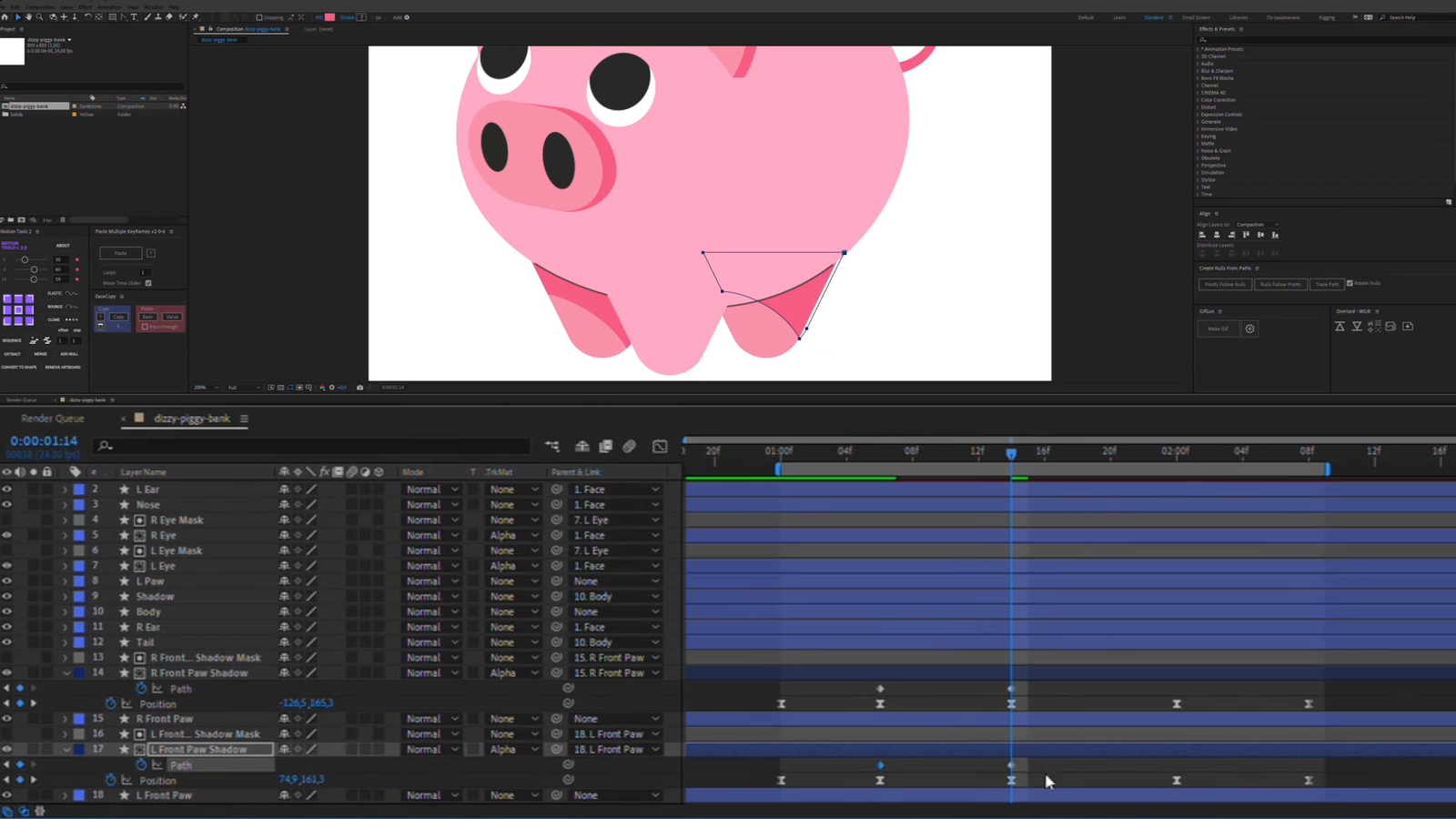Toggle Rotate Nulls checkbox
Screen dimensions: 1456x819
point(1350,283)
